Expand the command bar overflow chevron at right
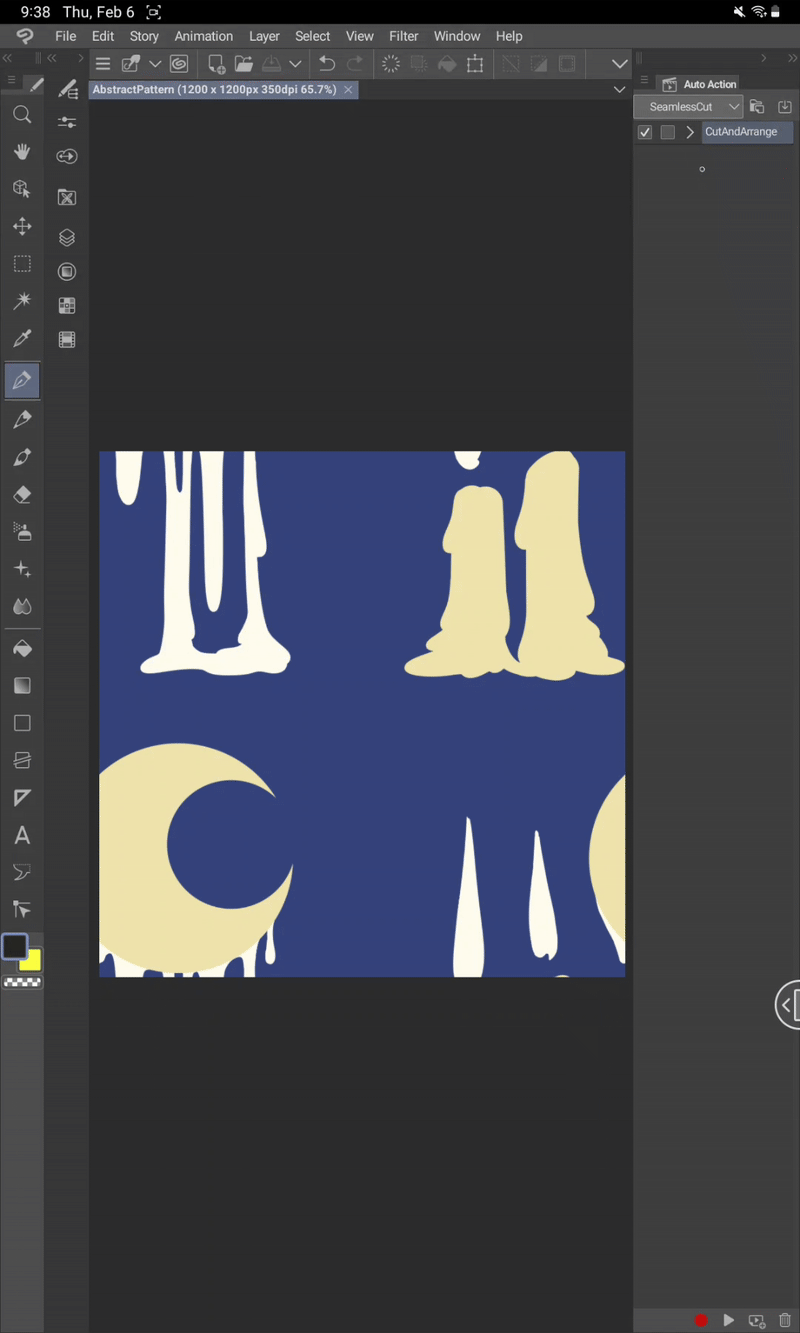Viewport: 800px width, 1333px height. coord(620,64)
